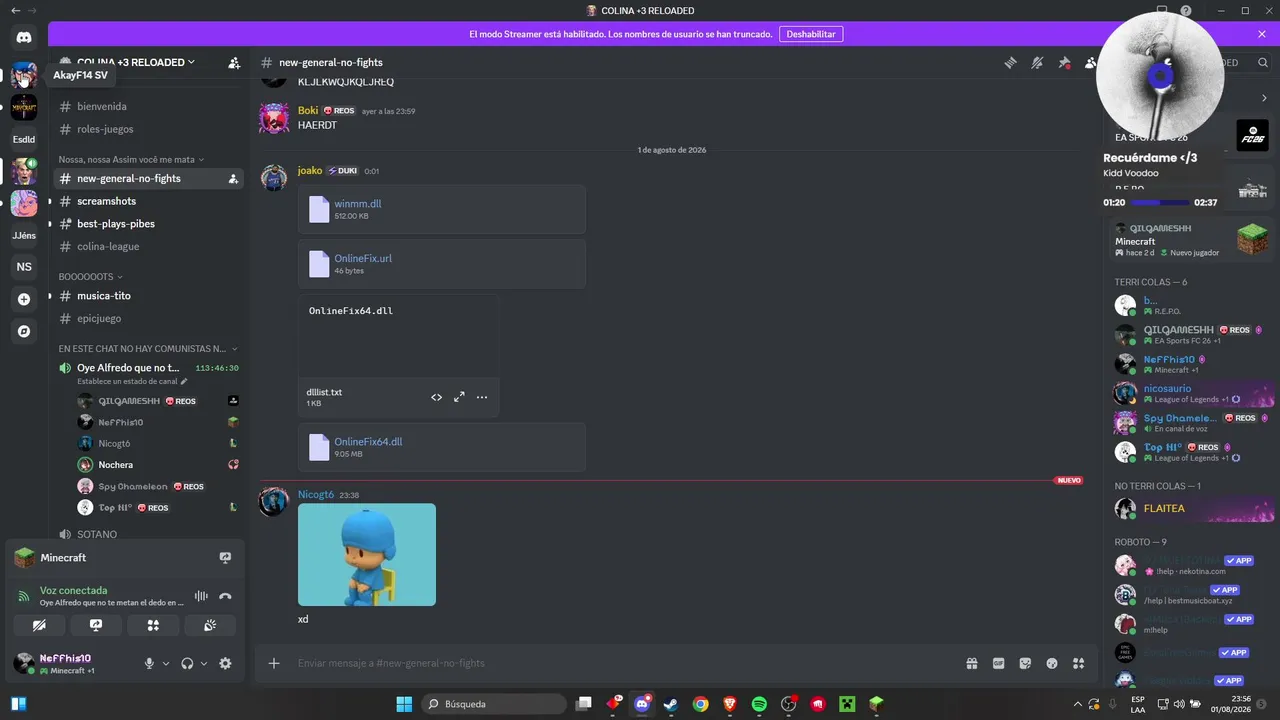
Task: Toggle headphone deafen
Action: click(187, 663)
